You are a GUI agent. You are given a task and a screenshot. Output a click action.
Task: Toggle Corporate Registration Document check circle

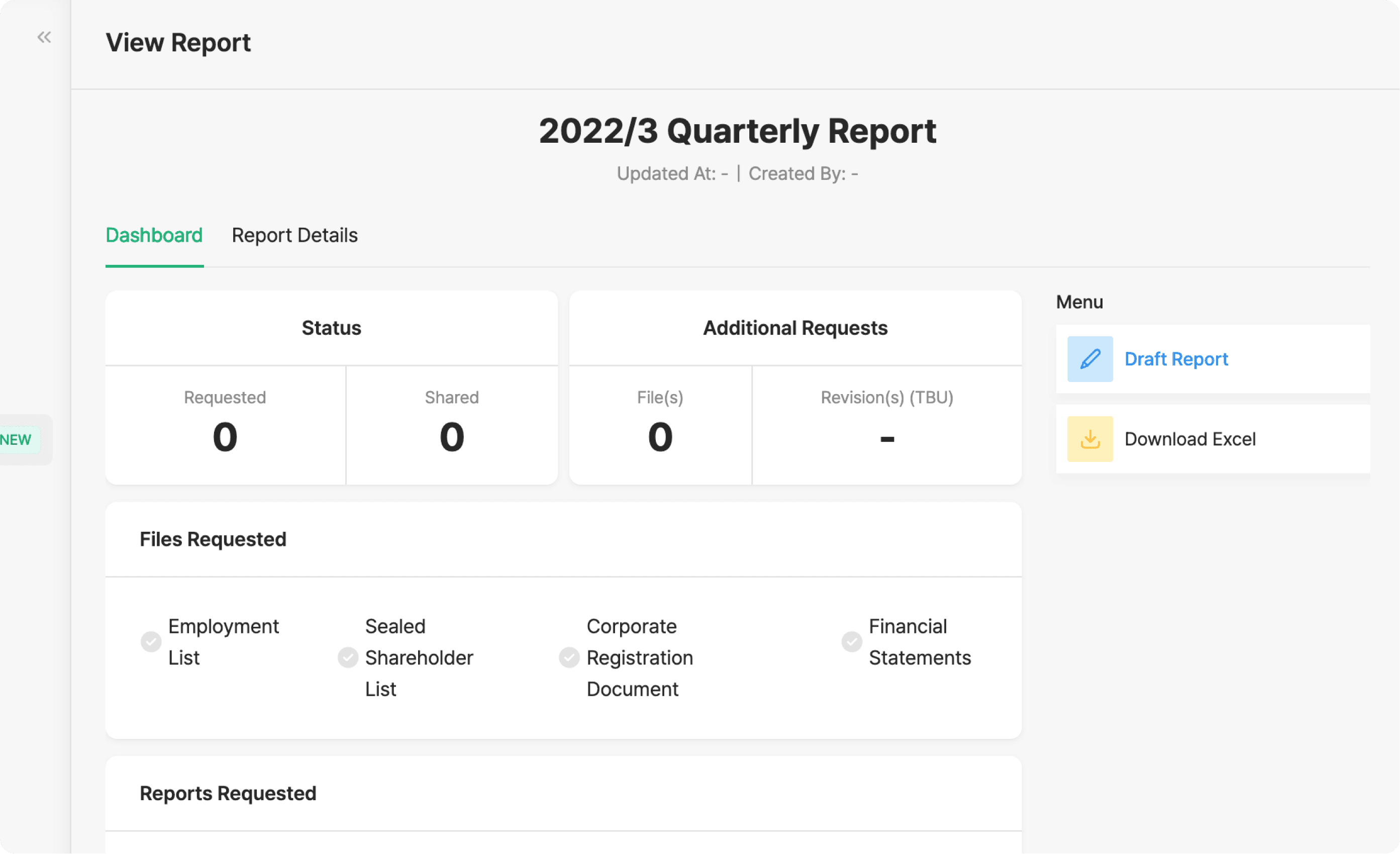click(569, 657)
